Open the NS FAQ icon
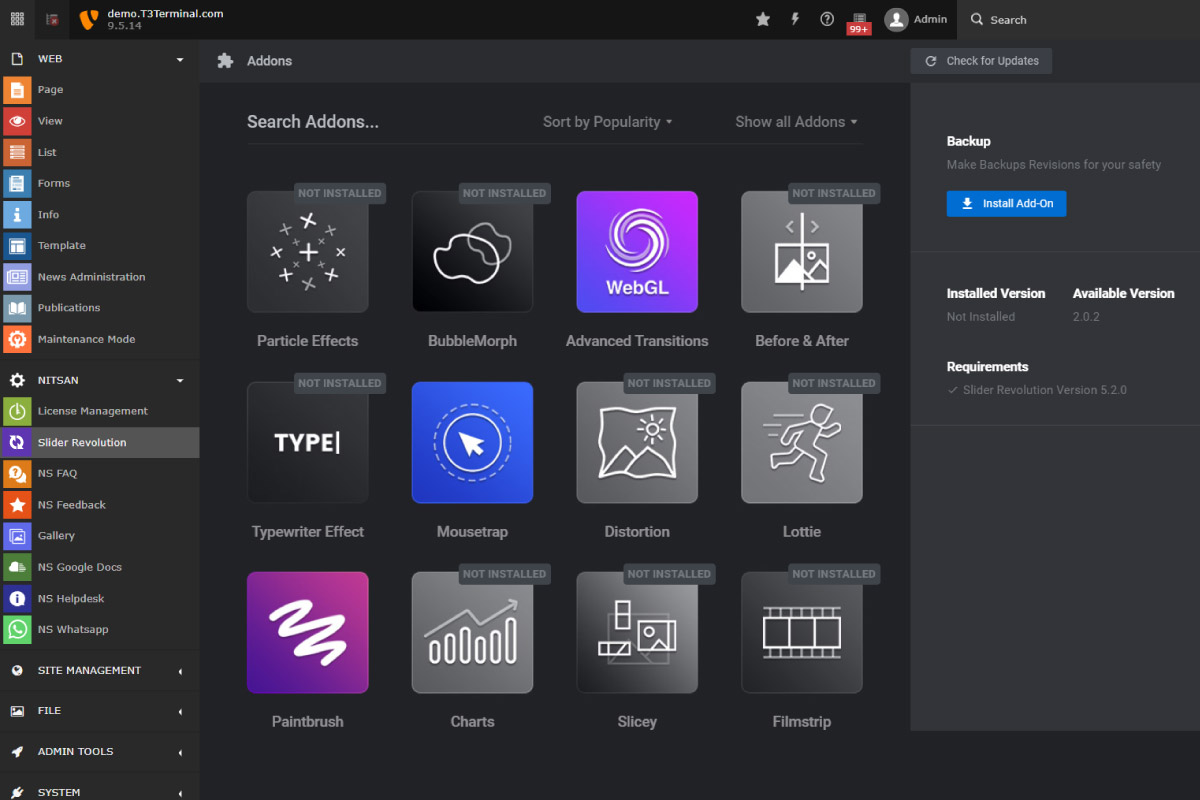 [x=17, y=473]
